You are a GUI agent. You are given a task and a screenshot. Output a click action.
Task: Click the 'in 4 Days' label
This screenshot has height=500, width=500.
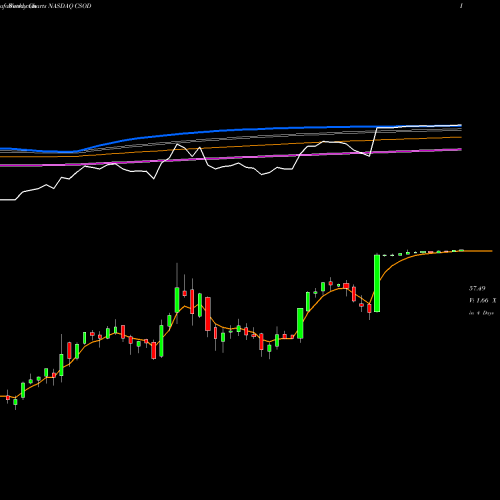(481, 313)
